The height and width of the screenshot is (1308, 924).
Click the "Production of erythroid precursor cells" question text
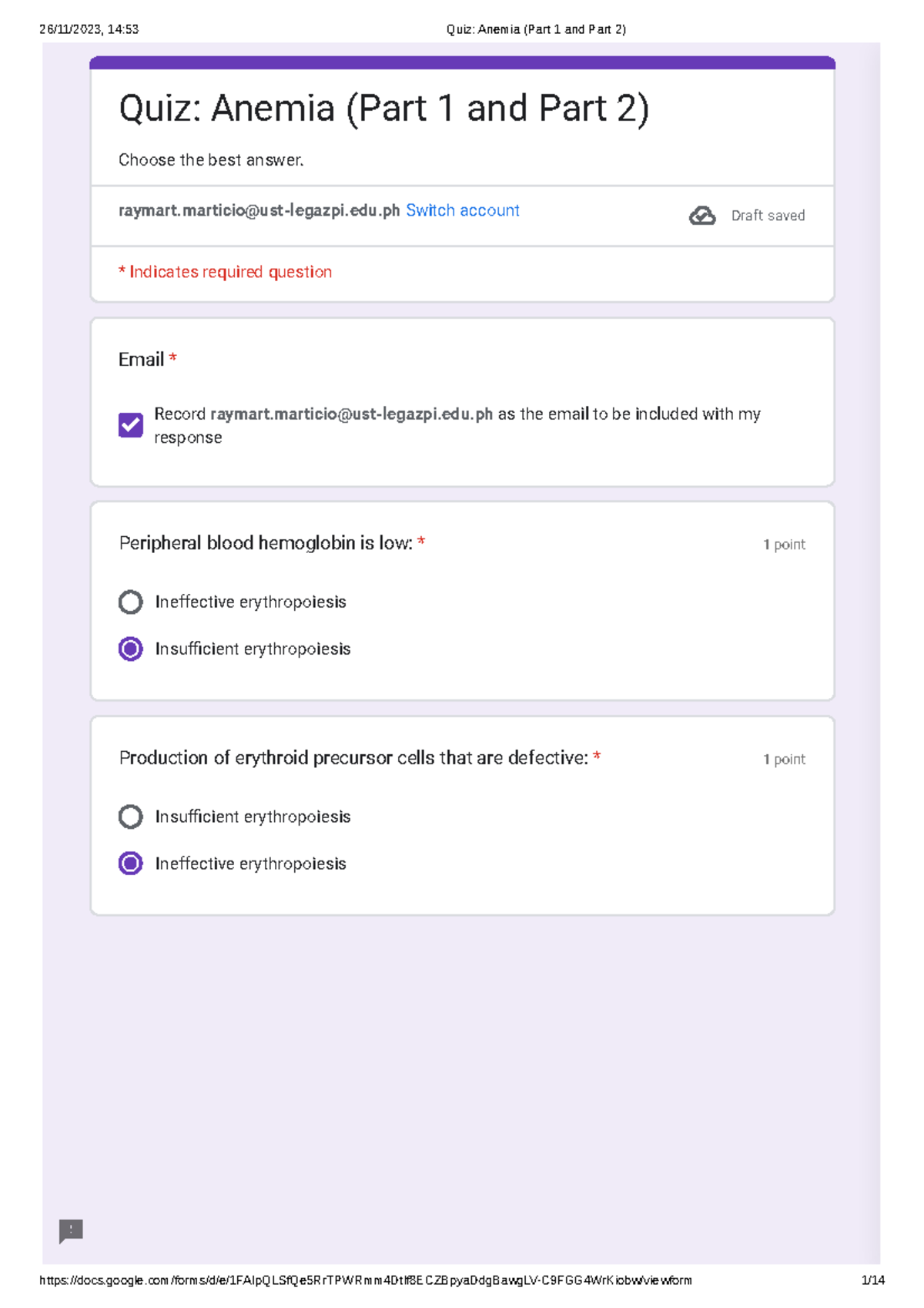point(353,758)
